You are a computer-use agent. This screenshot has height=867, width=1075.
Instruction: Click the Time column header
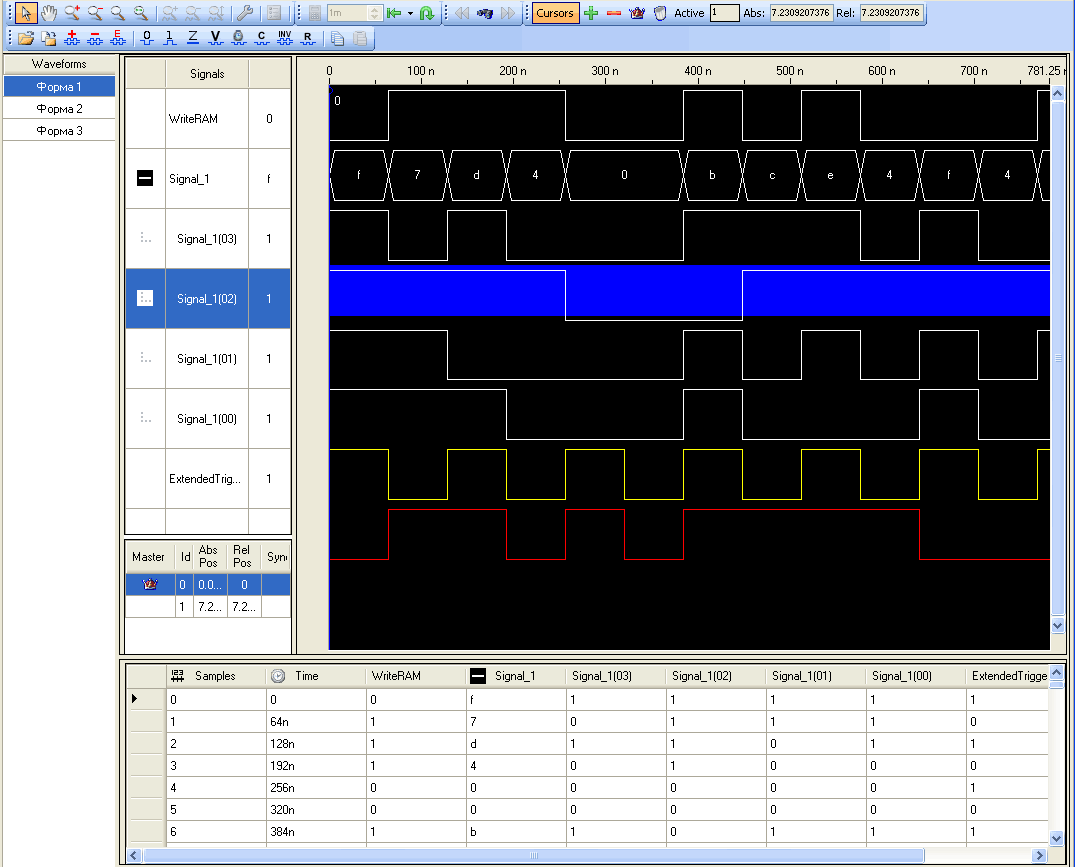click(x=307, y=676)
